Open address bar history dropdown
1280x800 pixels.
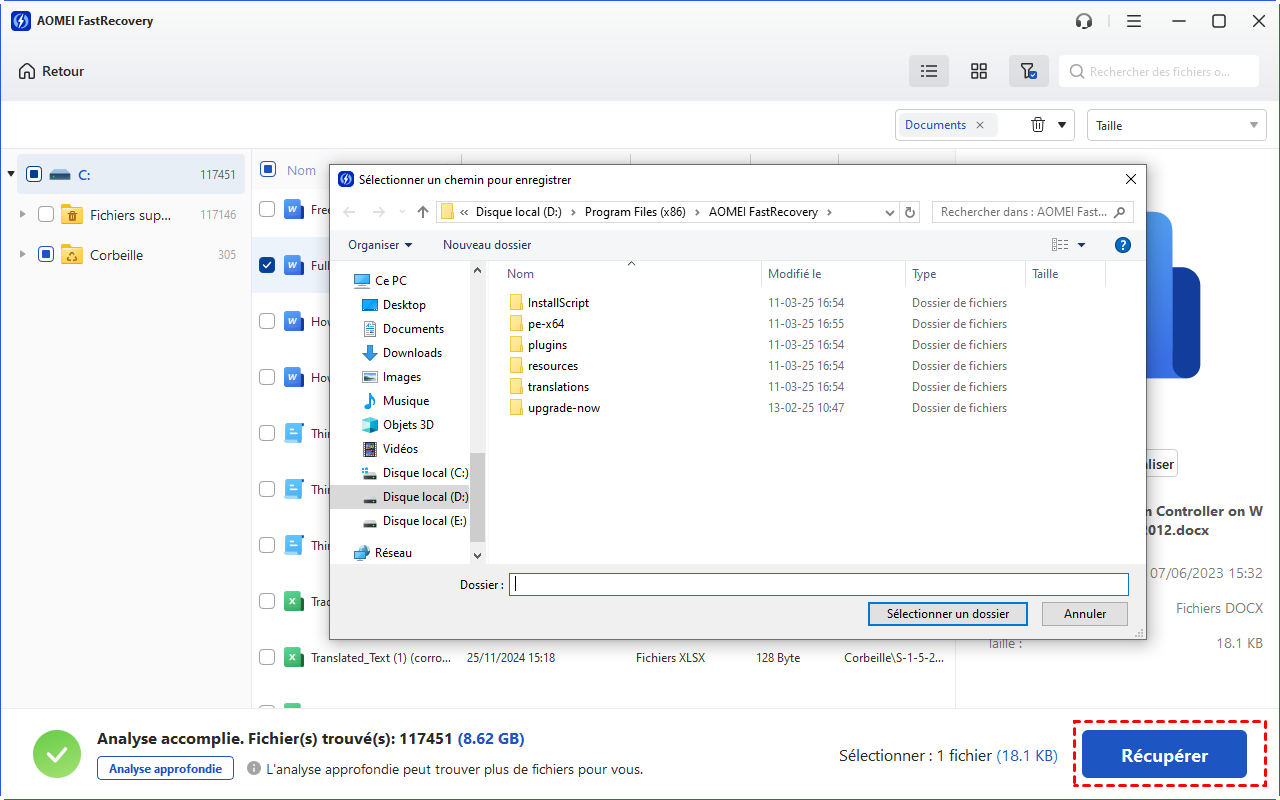tap(890, 212)
